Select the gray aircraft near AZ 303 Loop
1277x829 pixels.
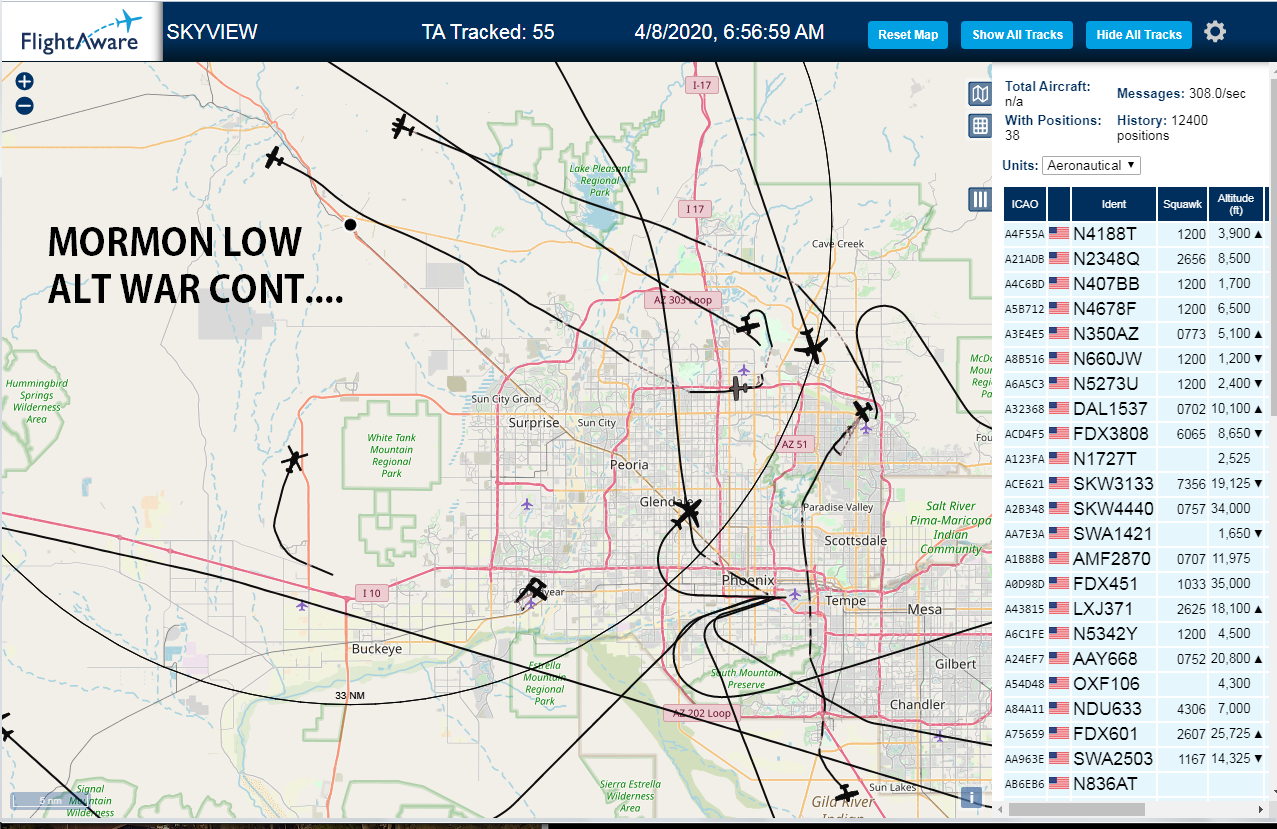(x=740, y=387)
